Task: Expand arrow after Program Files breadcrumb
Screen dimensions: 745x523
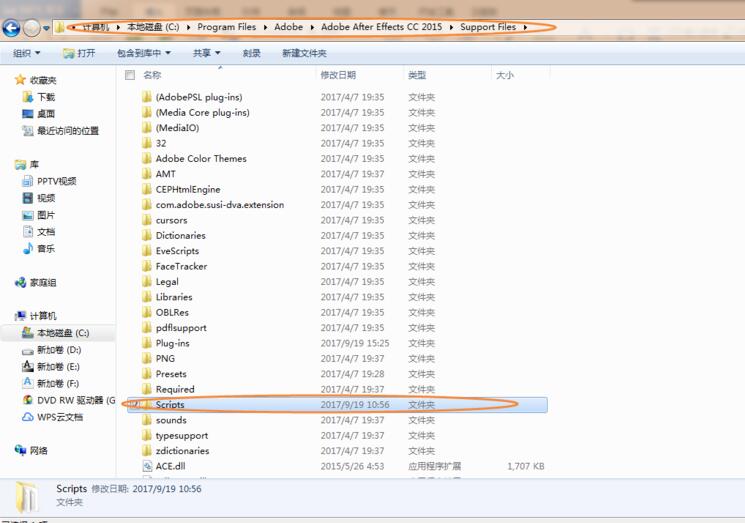Action: [265, 28]
